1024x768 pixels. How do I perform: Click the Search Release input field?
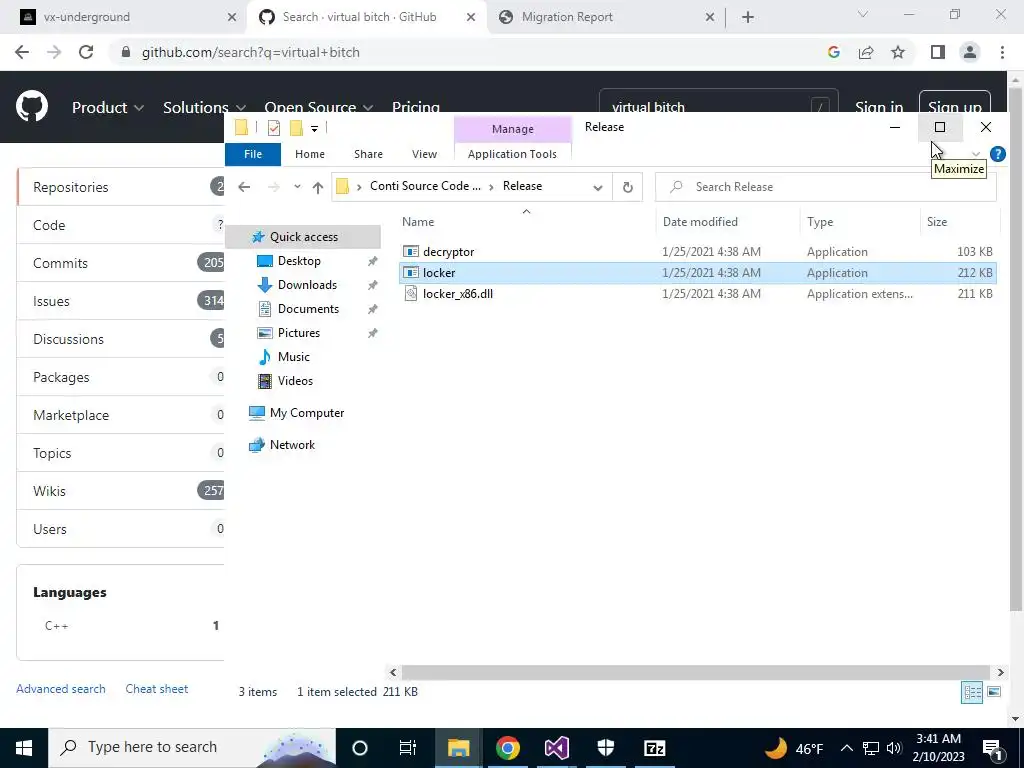(825, 187)
